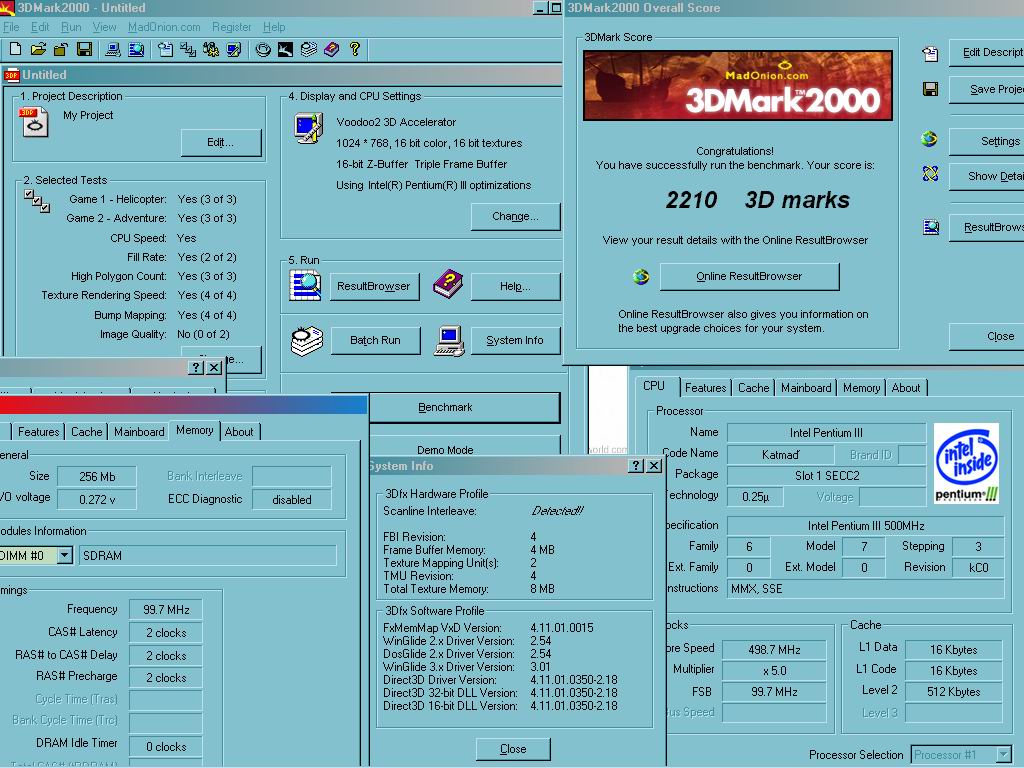Click the help question button on System Info titlebar

[635, 466]
